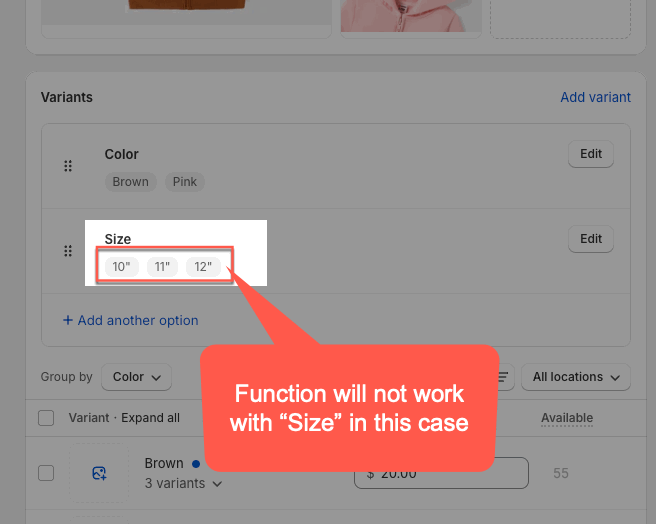
Task: Click the empty add media placeholder
Action: [560, 19]
